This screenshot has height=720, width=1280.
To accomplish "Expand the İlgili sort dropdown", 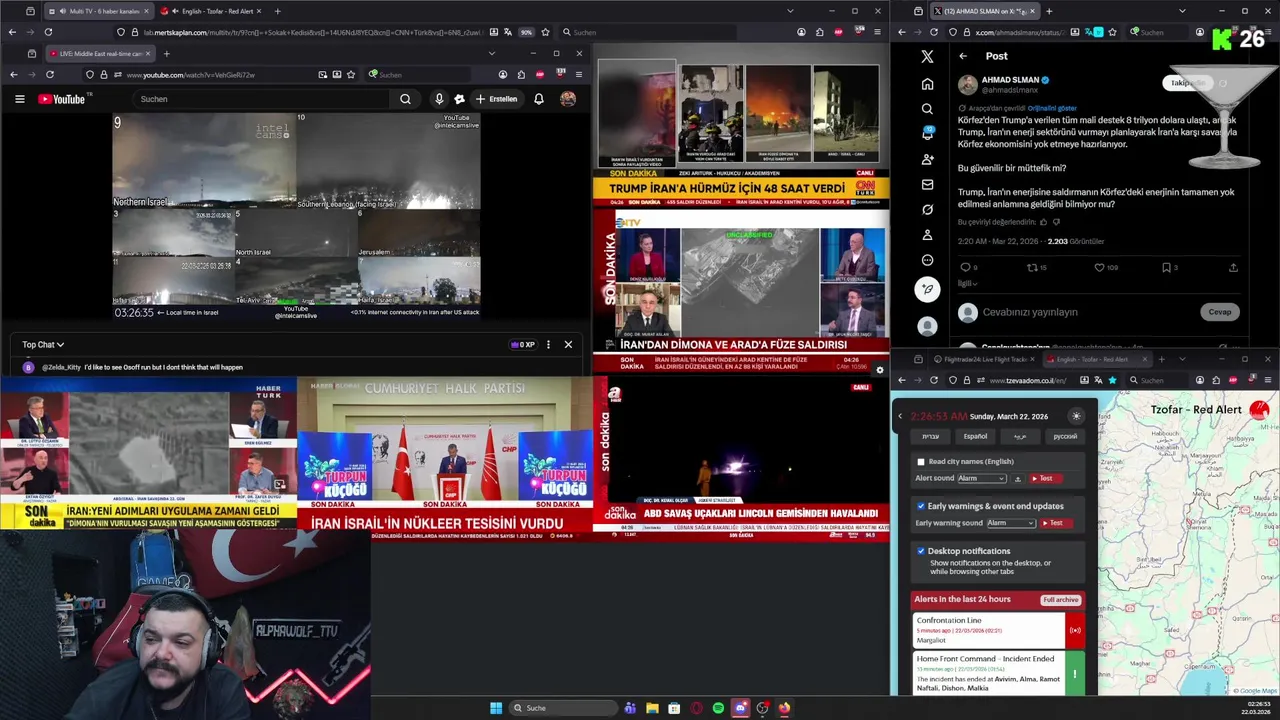I will (x=968, y=283).
